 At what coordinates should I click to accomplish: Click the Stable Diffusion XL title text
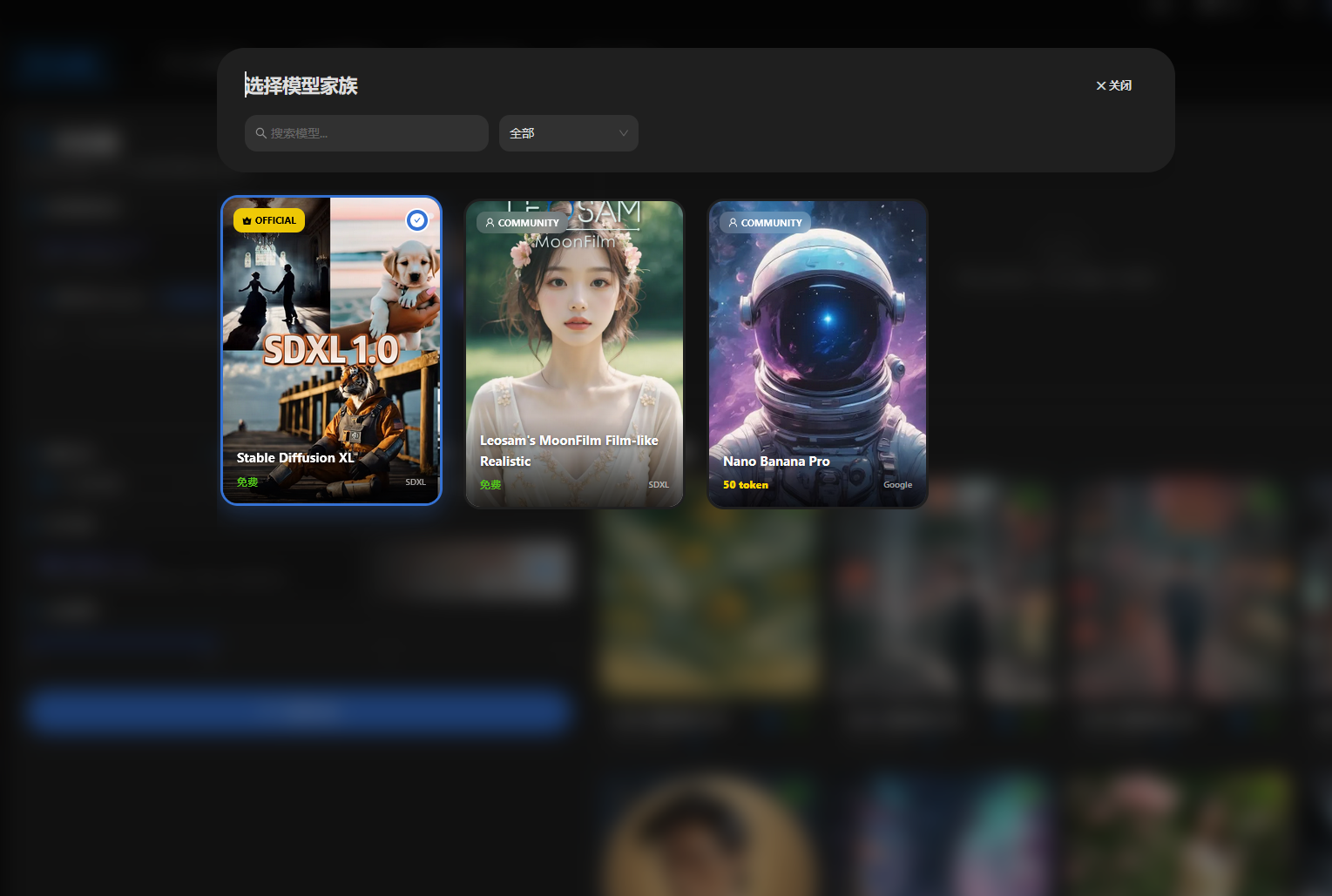[295, 457]
